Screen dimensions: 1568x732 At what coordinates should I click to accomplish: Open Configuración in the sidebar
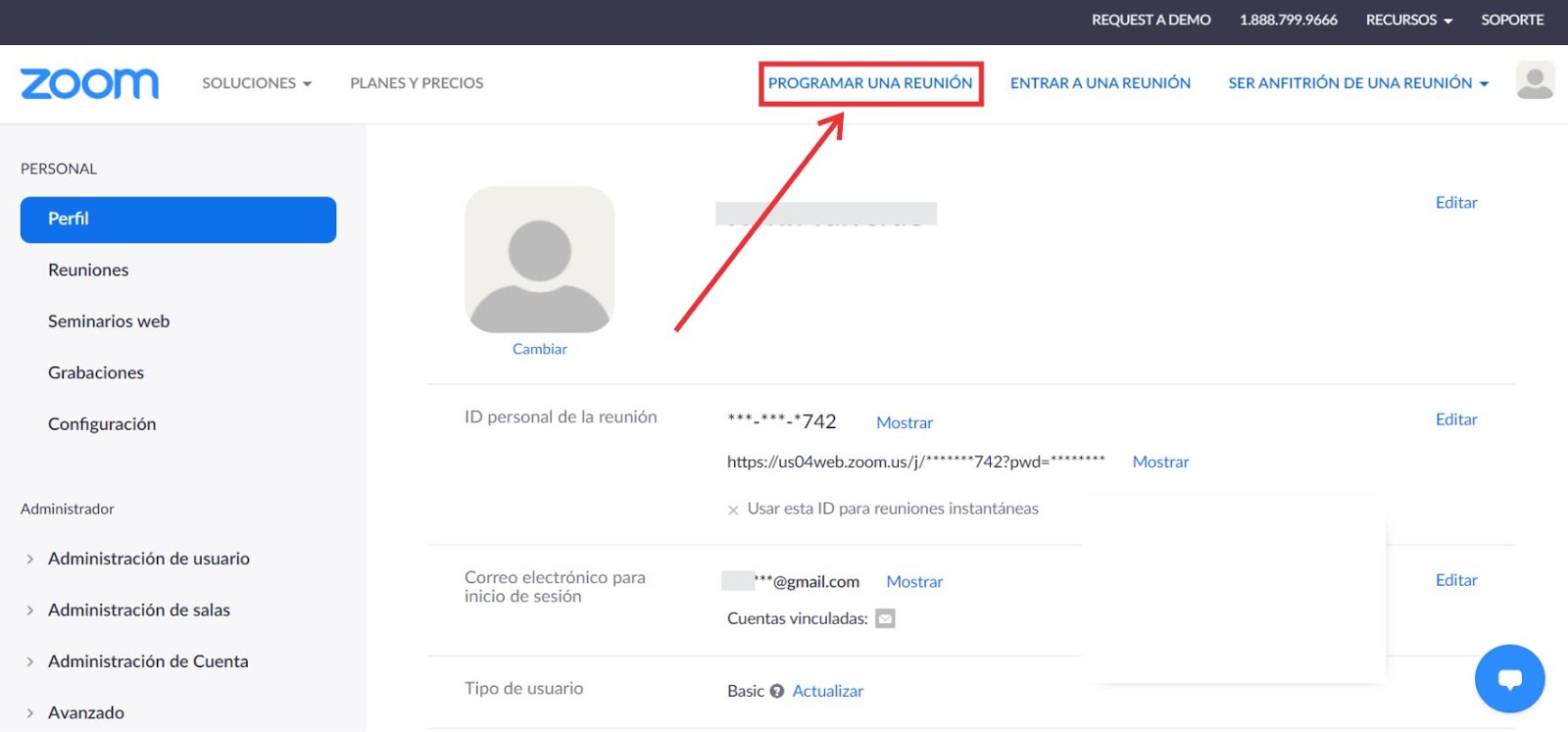(102, 424)
